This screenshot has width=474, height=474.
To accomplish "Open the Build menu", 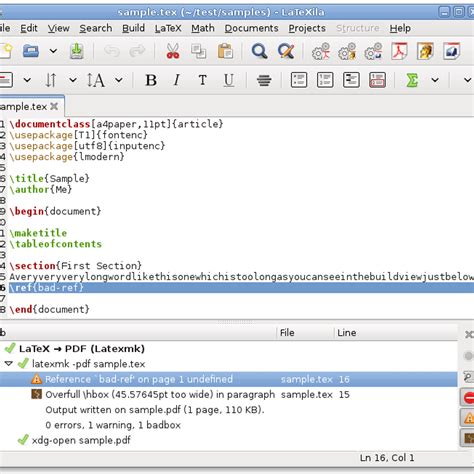I will coord(133,28).
